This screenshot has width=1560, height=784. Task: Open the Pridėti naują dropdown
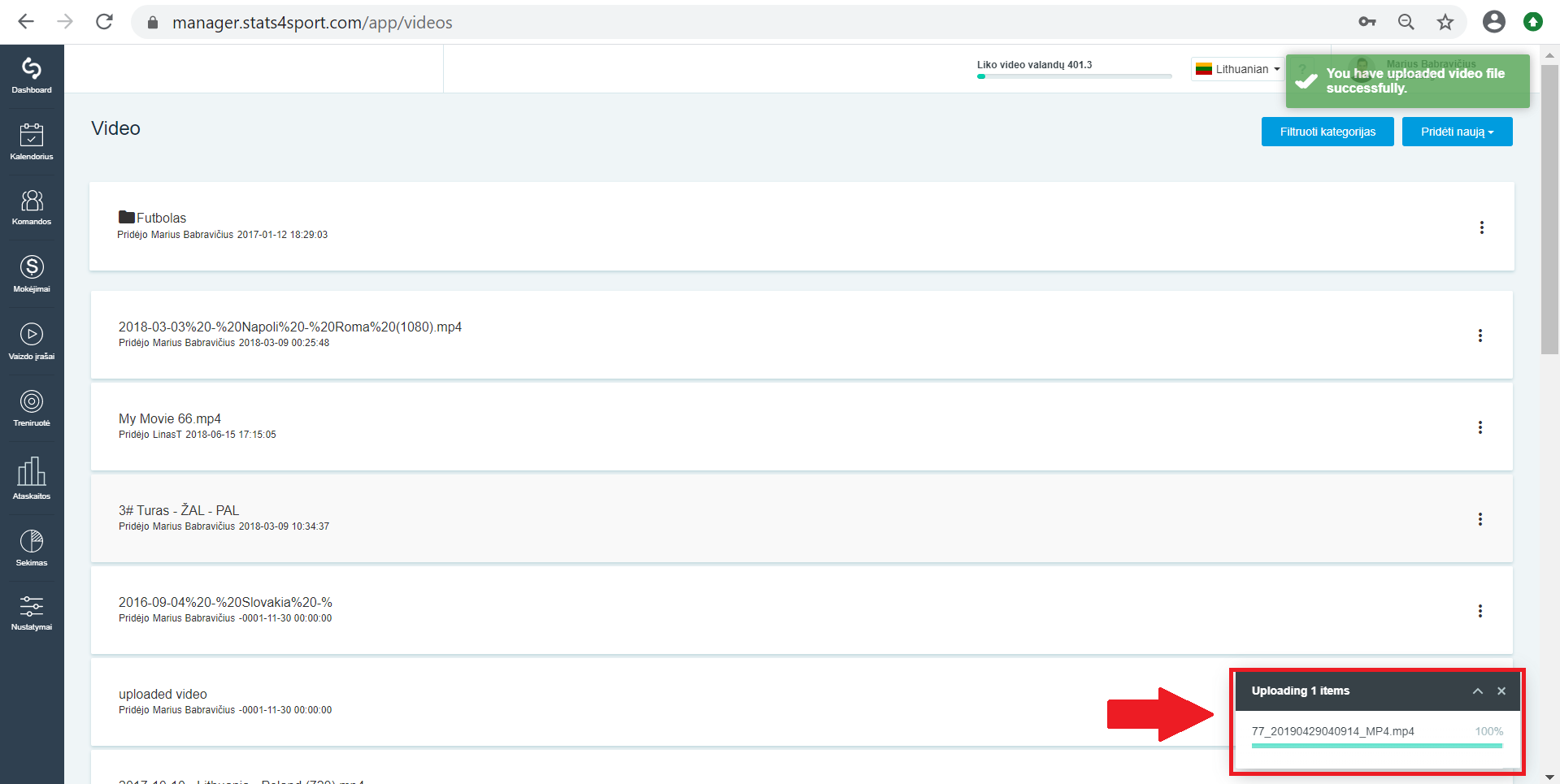(x=1457, y=132)
